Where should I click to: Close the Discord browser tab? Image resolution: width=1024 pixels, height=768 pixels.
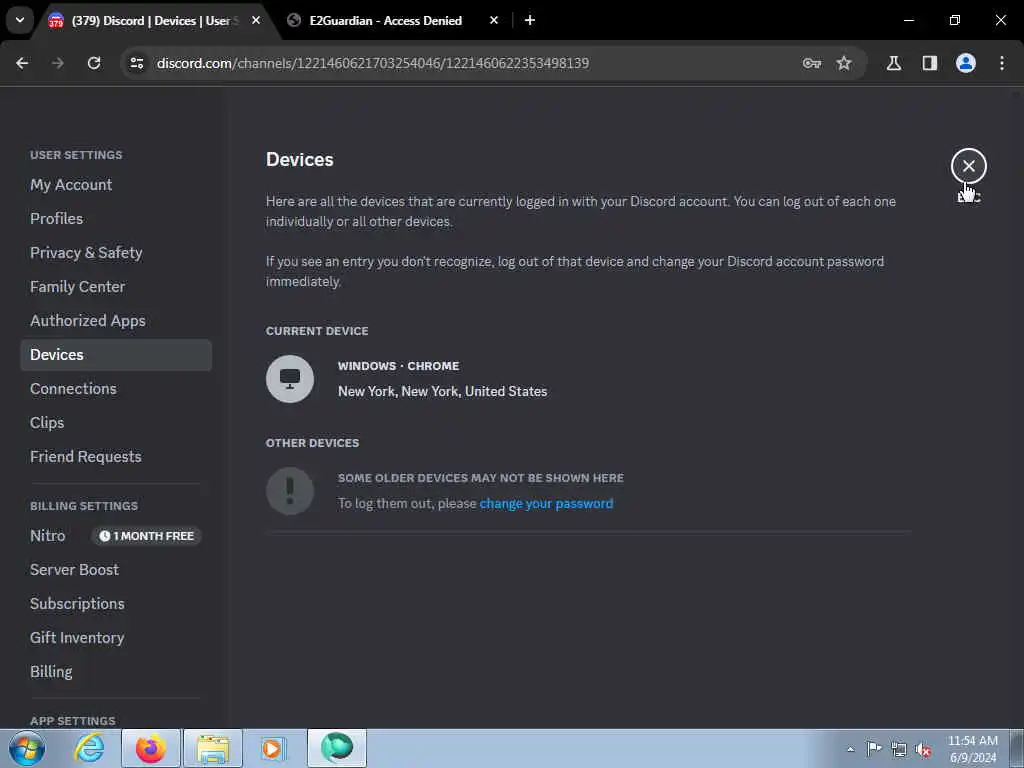click(x=256, y=20)
